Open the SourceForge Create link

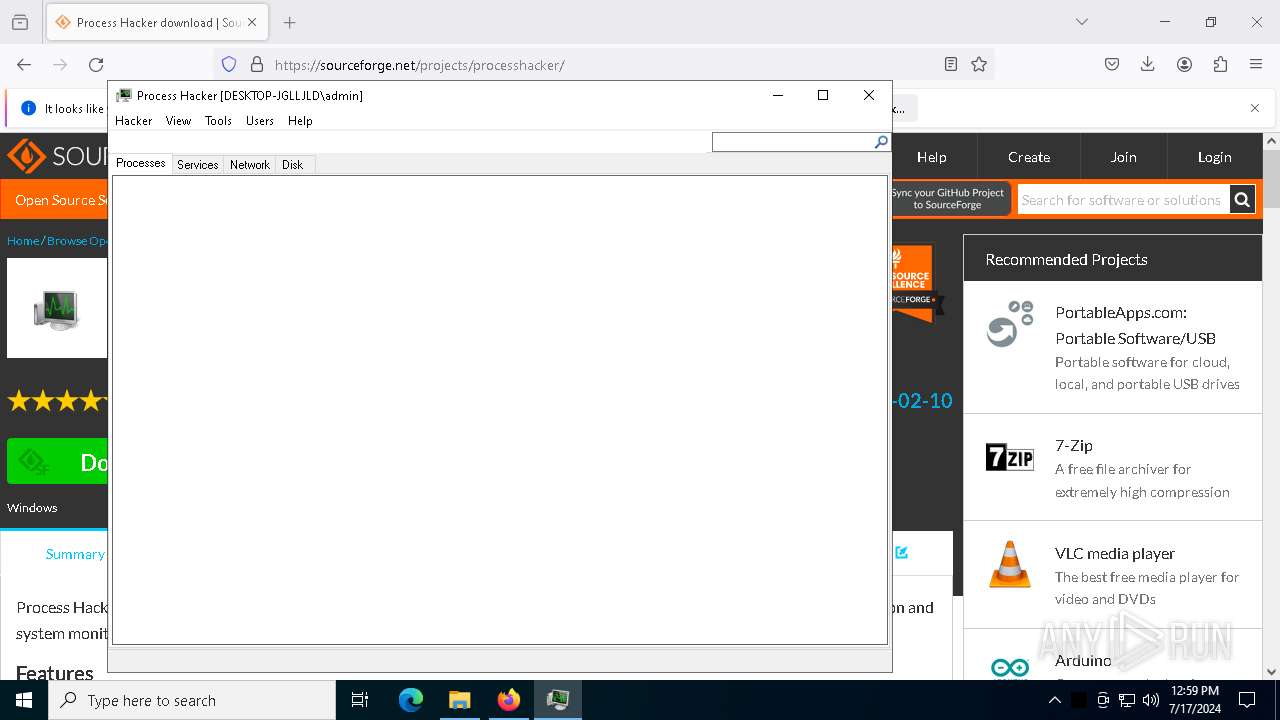(x=1029, y=157)
